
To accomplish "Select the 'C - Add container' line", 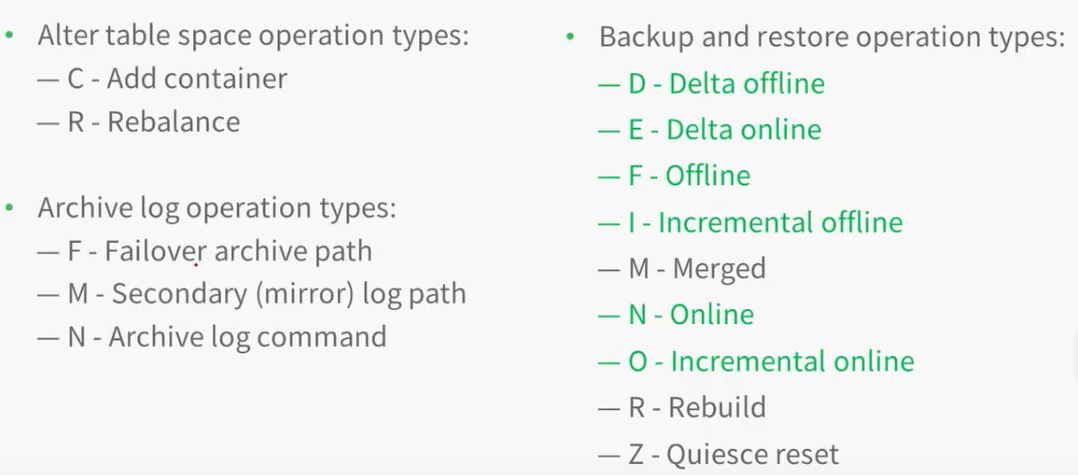I will tap(162, 79).
